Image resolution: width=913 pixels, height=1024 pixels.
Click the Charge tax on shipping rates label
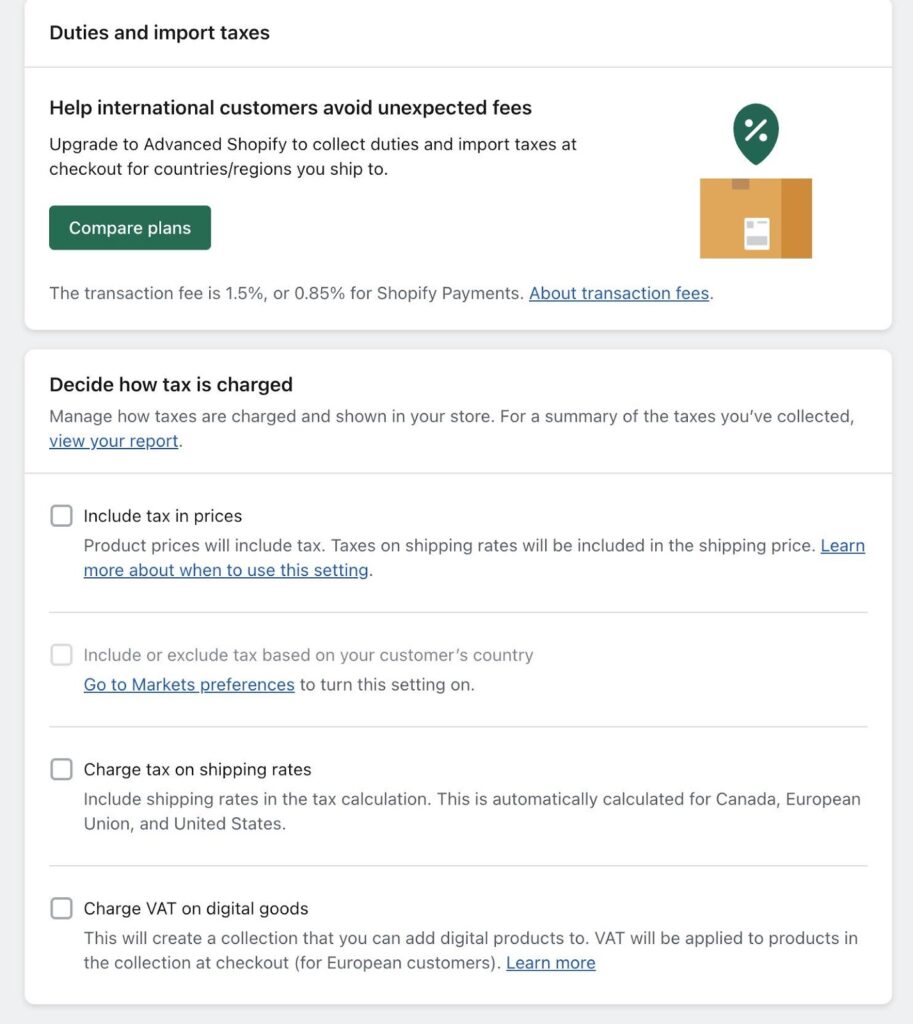[197, 769]
